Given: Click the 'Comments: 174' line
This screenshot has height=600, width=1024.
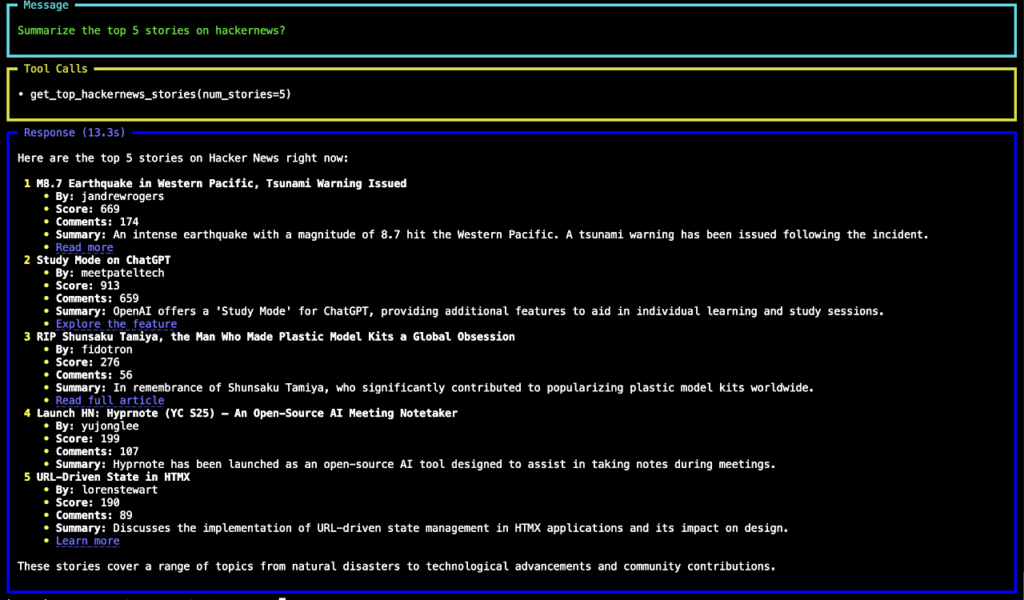Looking at the screenshot, I should pyautogui.click(x=97, y=222).
